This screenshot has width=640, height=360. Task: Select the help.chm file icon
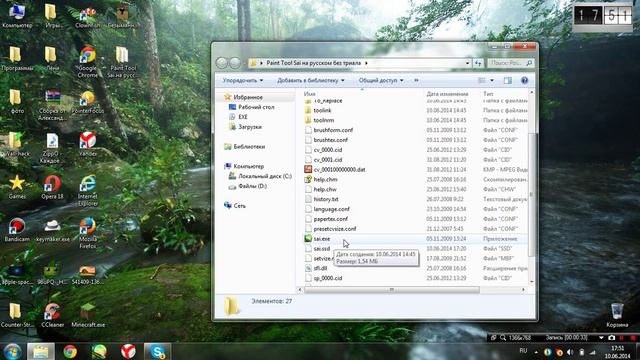pyautogui.click(x=308, y=179)
